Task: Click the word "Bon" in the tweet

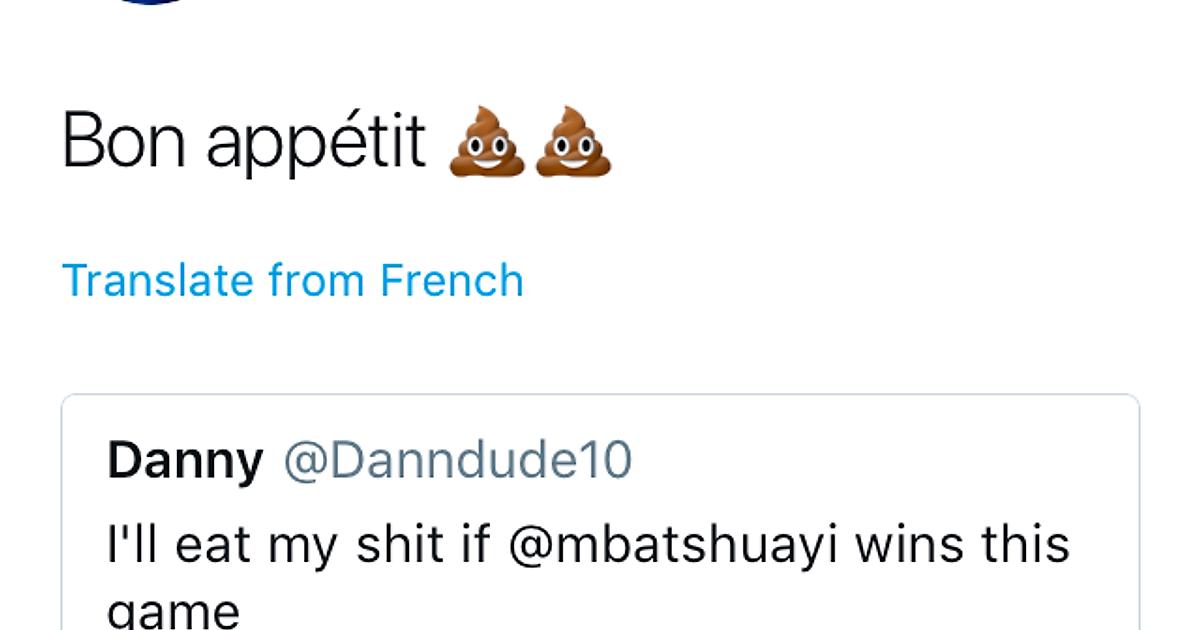Action: tap(124, 141)
